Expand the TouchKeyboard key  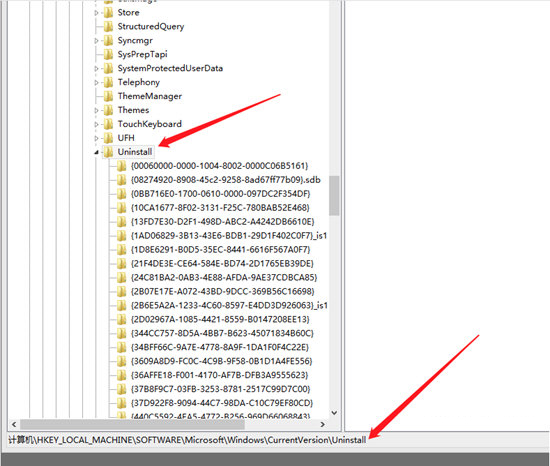96,124
